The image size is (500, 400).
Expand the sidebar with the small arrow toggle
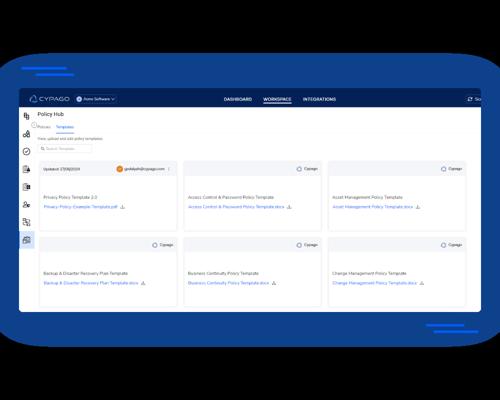coord(34,125)
